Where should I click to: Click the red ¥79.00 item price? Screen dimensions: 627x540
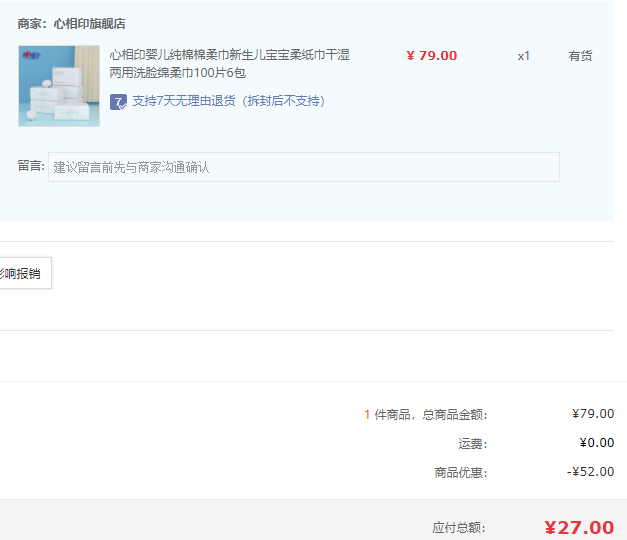coord(431,56)
